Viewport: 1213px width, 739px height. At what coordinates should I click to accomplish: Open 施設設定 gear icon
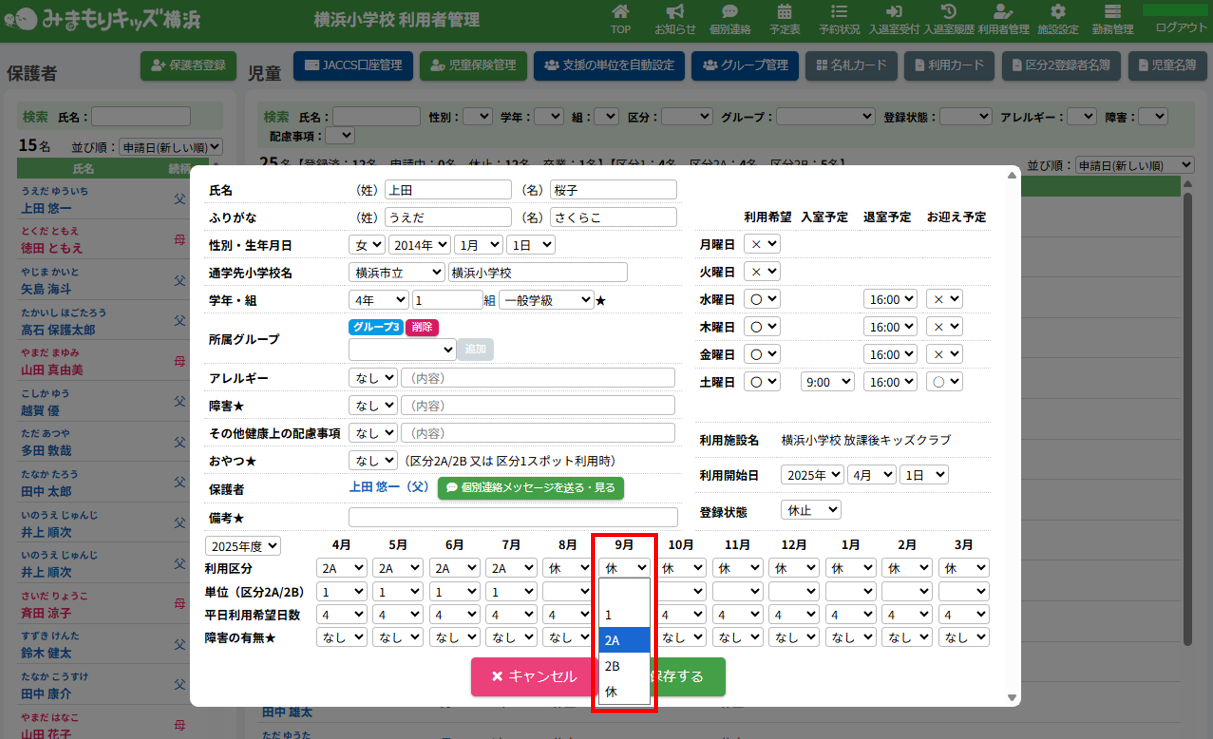1058,17
